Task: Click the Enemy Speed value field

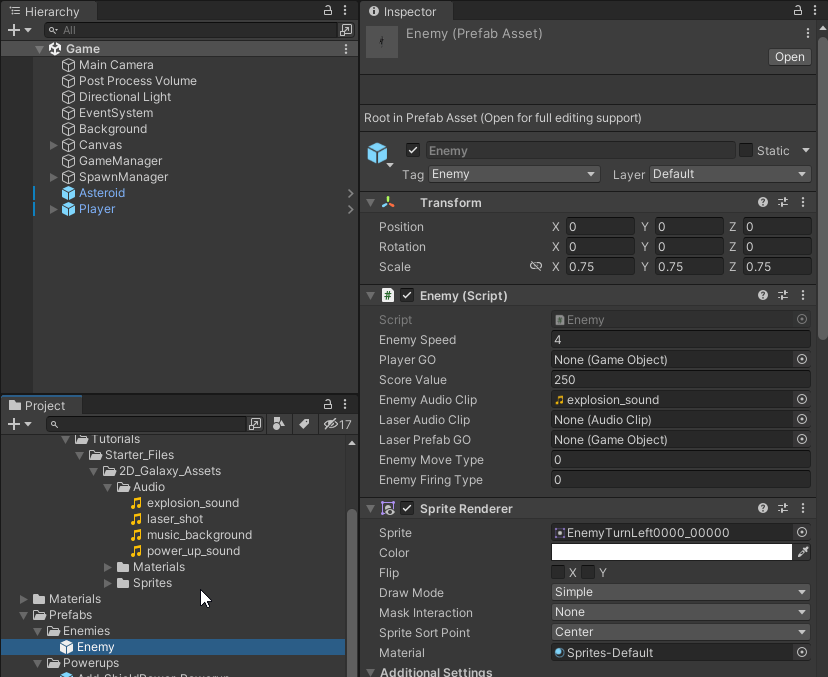Action: click(681, 340)
